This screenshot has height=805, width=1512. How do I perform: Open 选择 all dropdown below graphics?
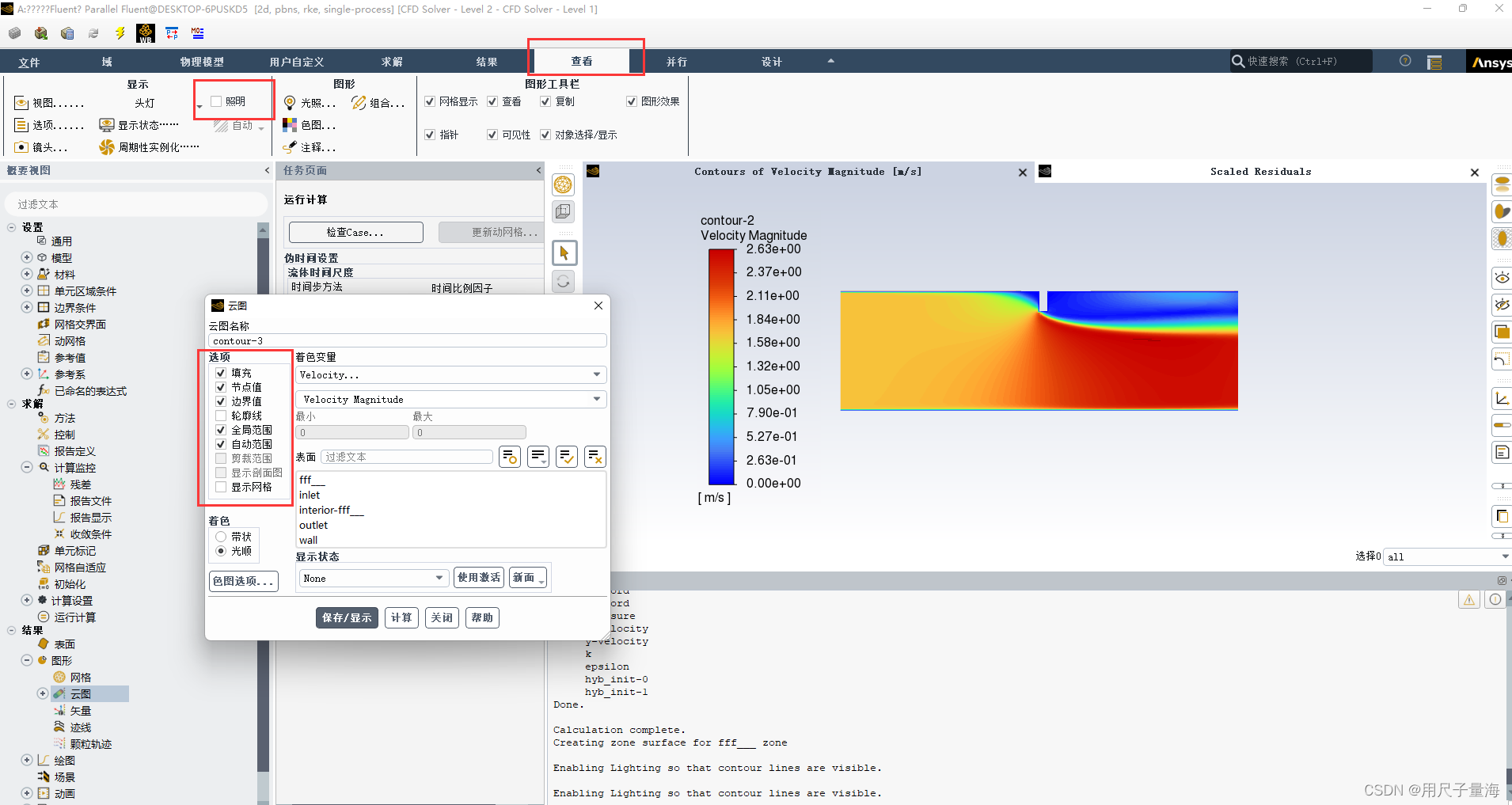click(1448, 556)
